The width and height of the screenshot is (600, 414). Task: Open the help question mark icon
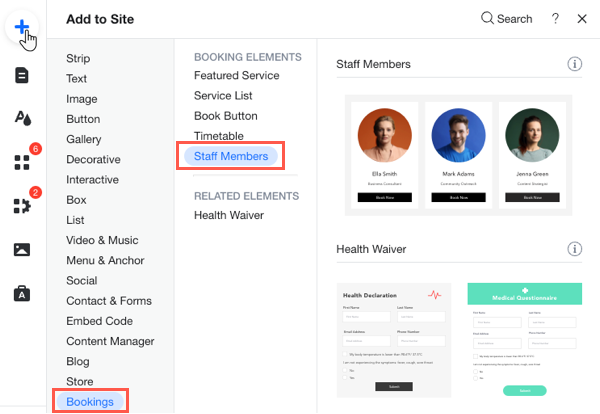tap(555, 19)
